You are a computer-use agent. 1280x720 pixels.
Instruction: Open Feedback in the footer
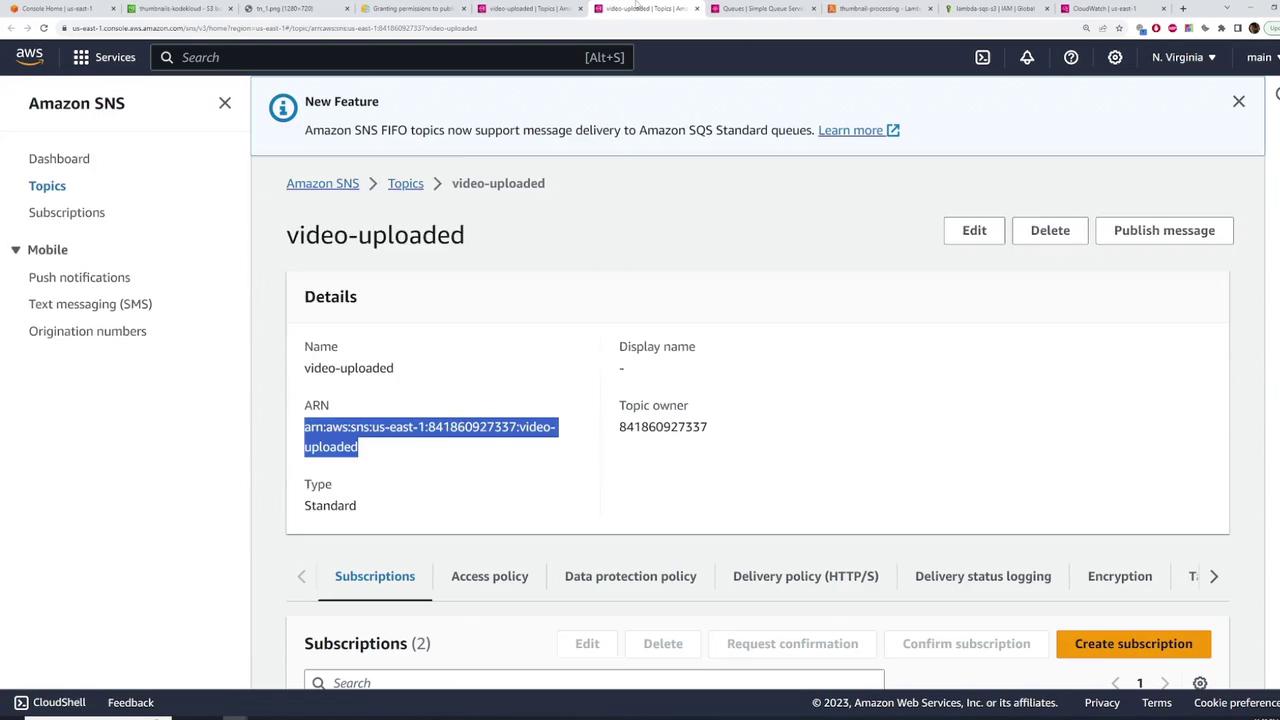(131, 702)
